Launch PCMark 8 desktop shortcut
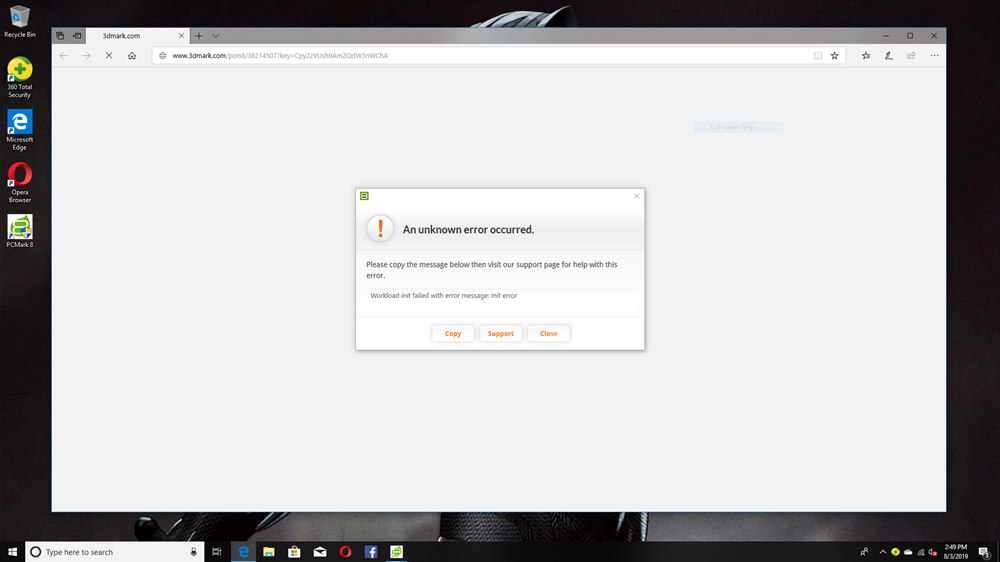This screenshot has height=562, width=1000. (19, 231)
